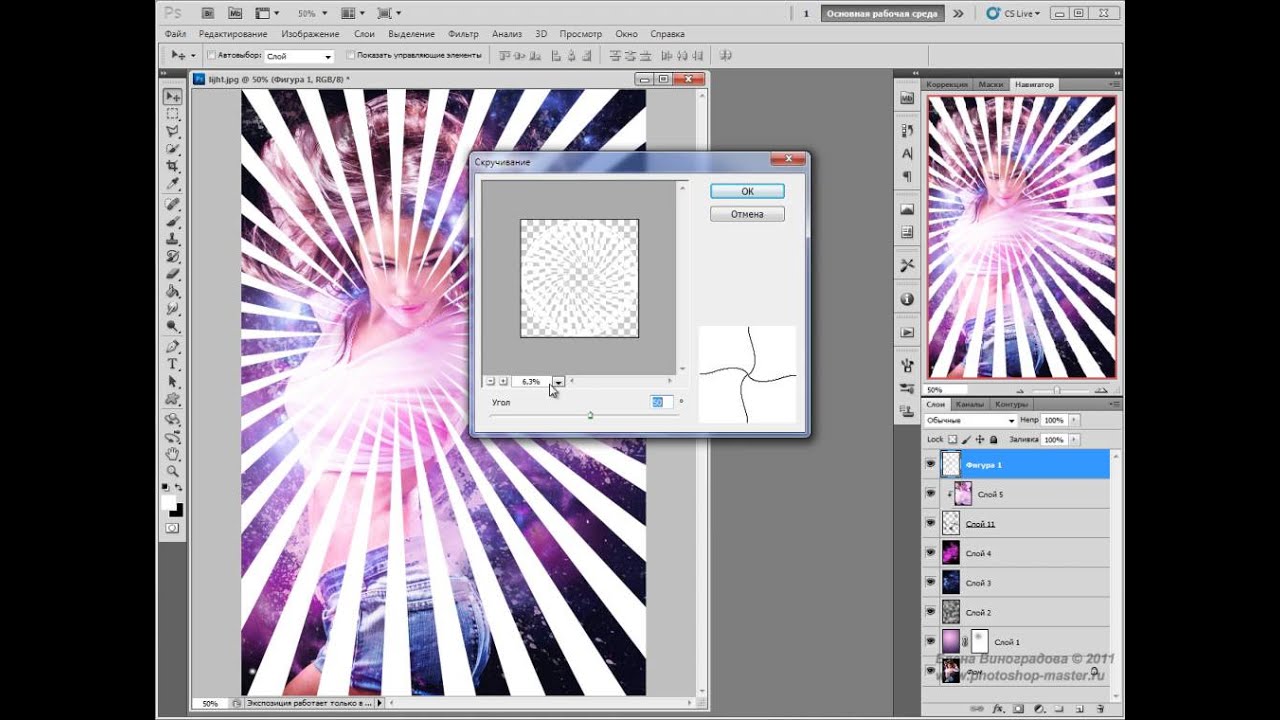Select the Dodge tool
This screenshot has height=720, width=1280.
point(173,326)
